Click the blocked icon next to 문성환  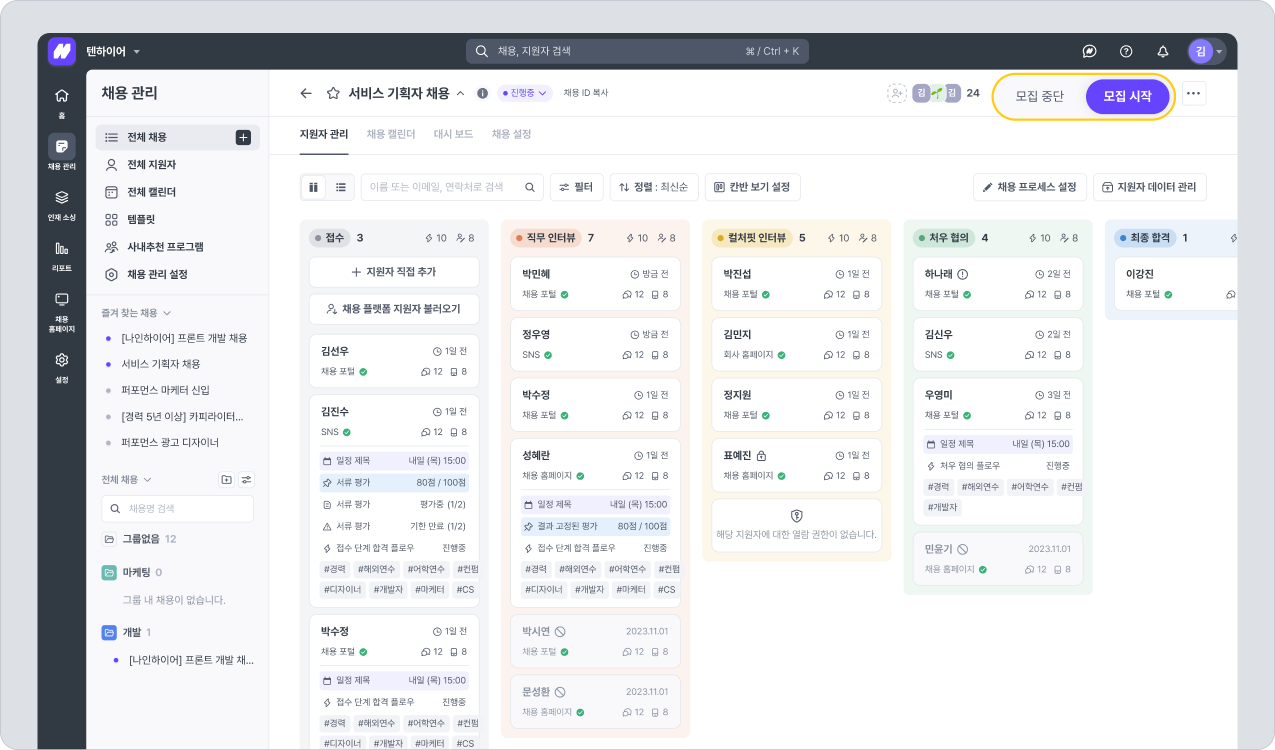(x=560, y=692)
